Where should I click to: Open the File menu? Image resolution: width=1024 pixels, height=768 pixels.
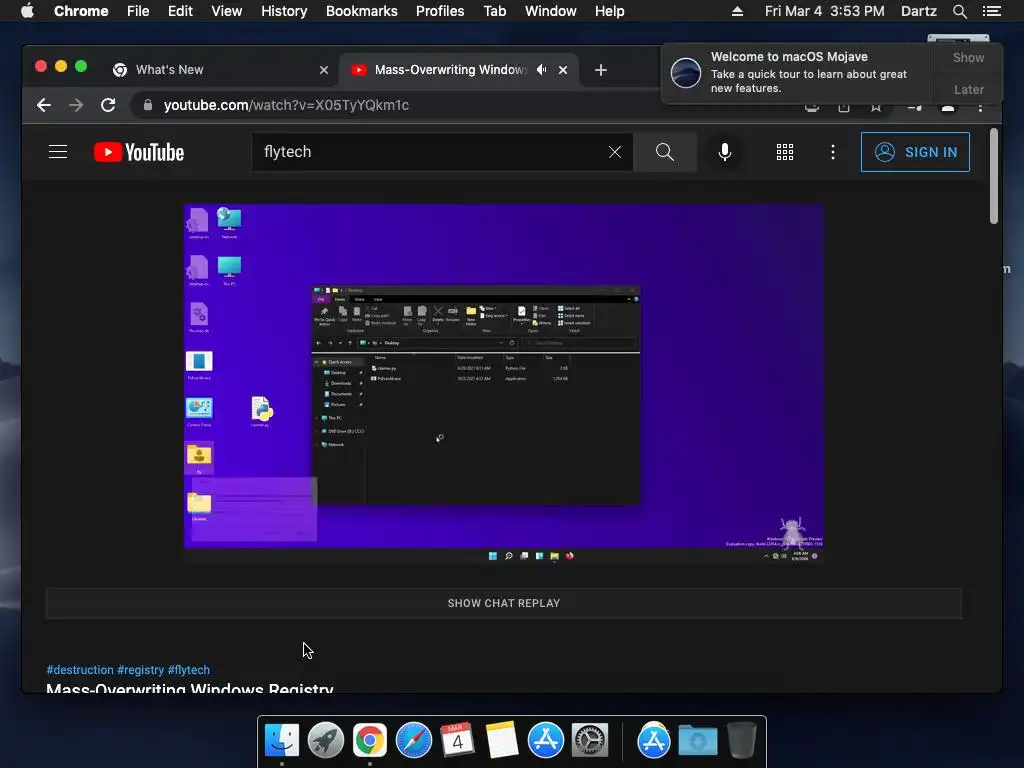138,11
